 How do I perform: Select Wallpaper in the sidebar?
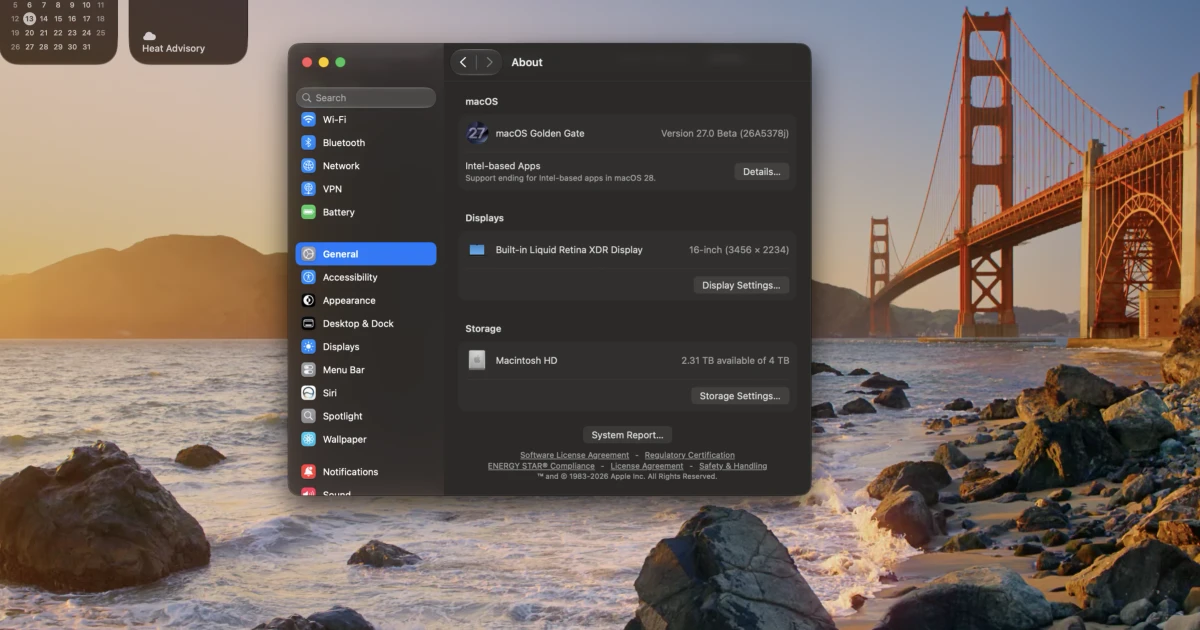(366, 439)
